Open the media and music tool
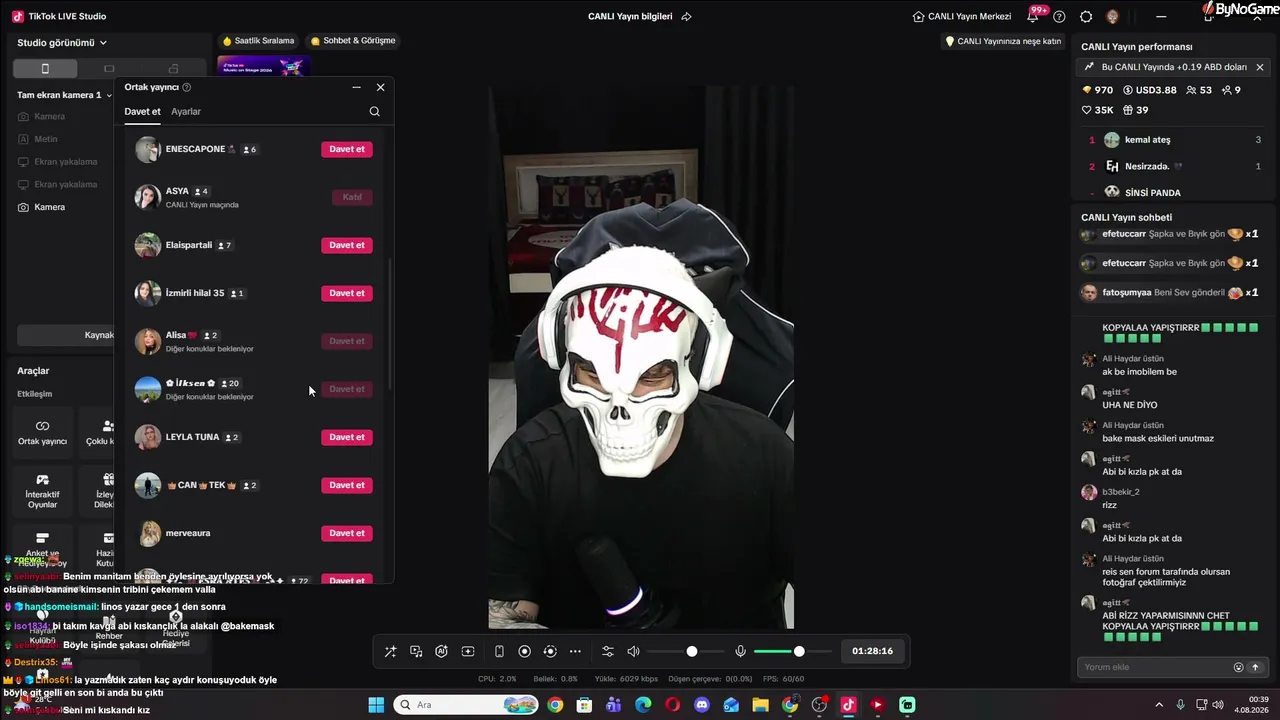1280x720 pixels. tap(416, 651)
